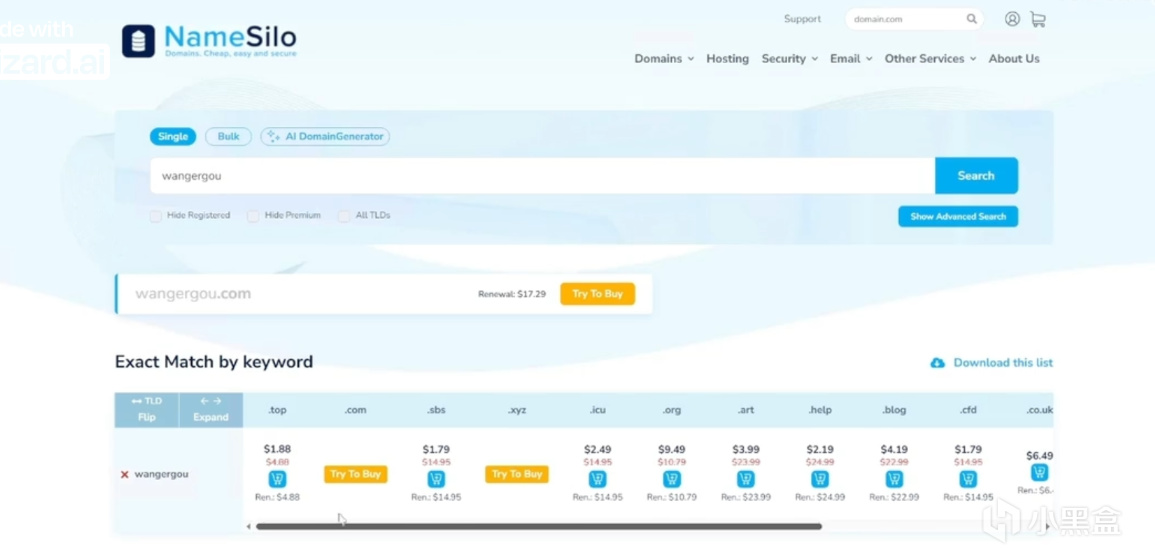The height and width of the screenshot is (558, 1155).
Task: Expand the TLD table columns
Action: click(211, 409)
